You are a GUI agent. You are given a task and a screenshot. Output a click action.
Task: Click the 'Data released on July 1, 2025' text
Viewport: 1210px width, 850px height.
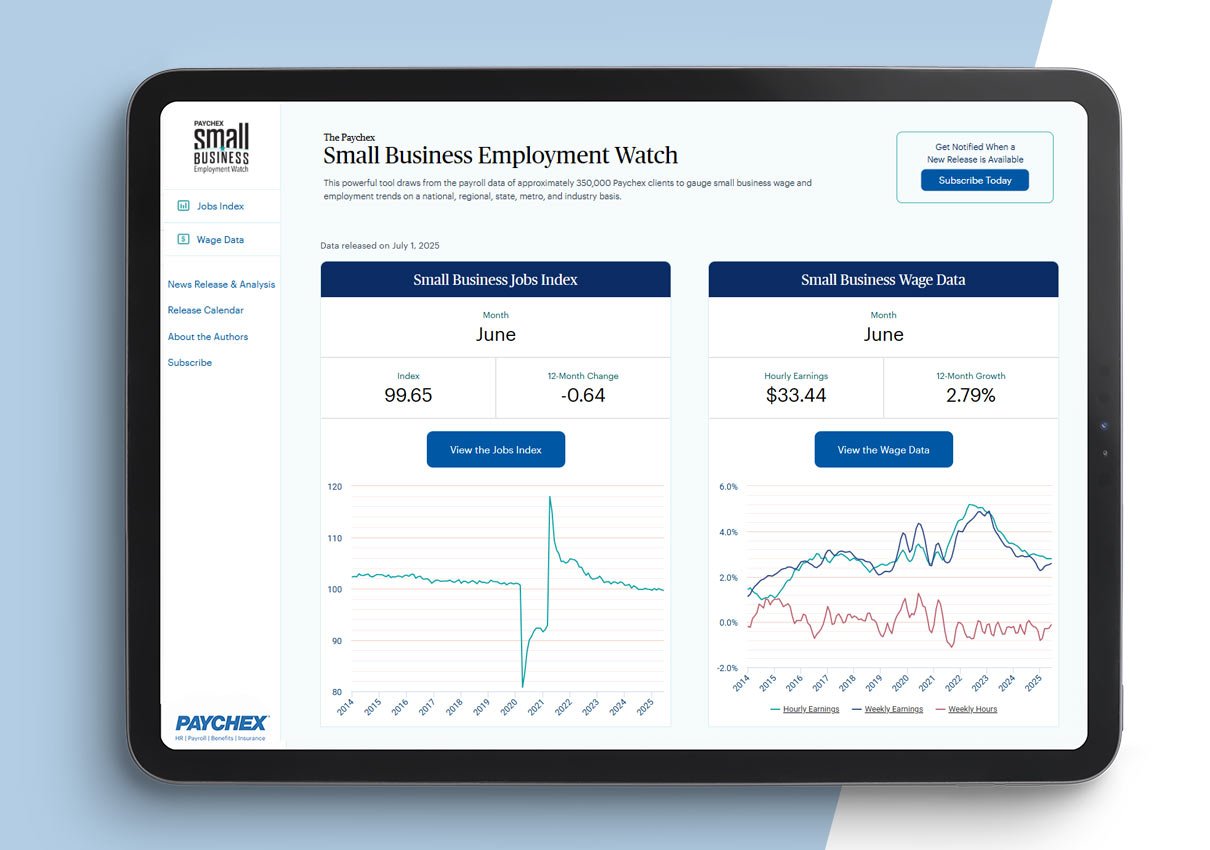[x=380, y=245]
